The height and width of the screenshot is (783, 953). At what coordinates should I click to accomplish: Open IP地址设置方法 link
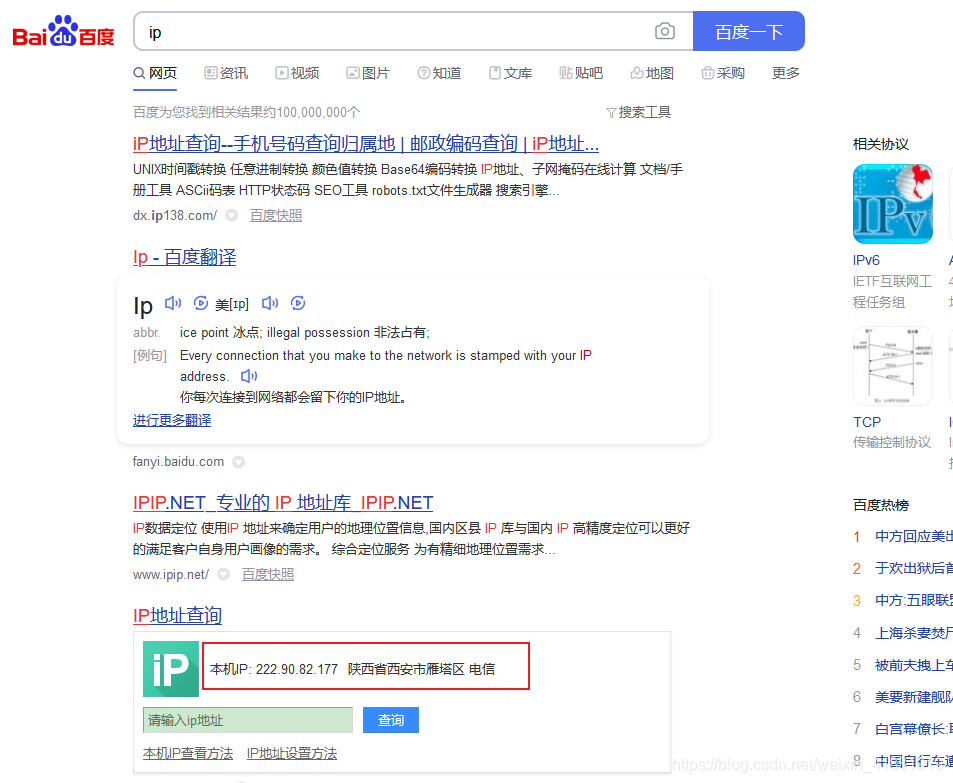click(292, 753)
